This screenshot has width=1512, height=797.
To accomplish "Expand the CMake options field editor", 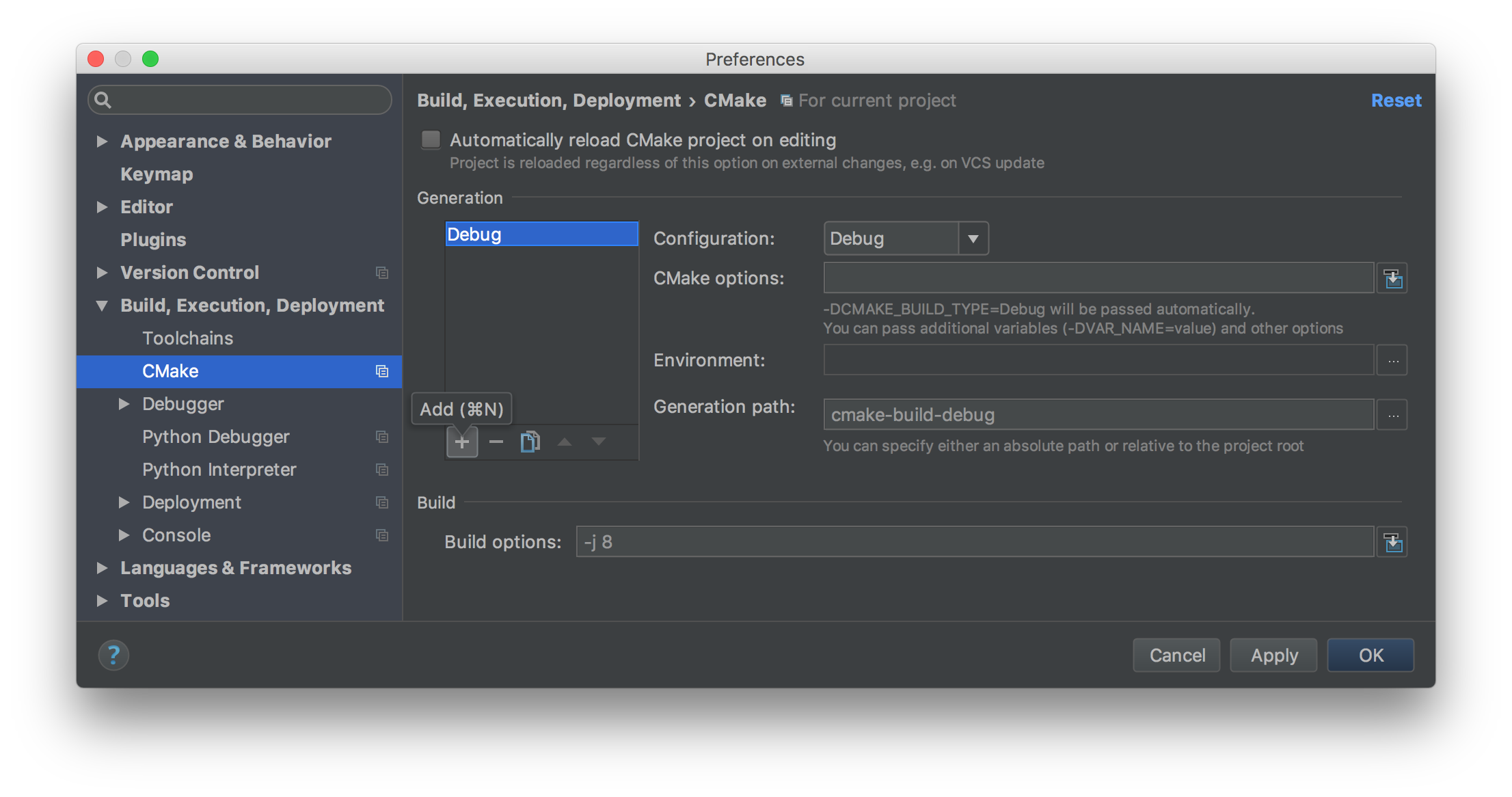I will coord(1392,278).
